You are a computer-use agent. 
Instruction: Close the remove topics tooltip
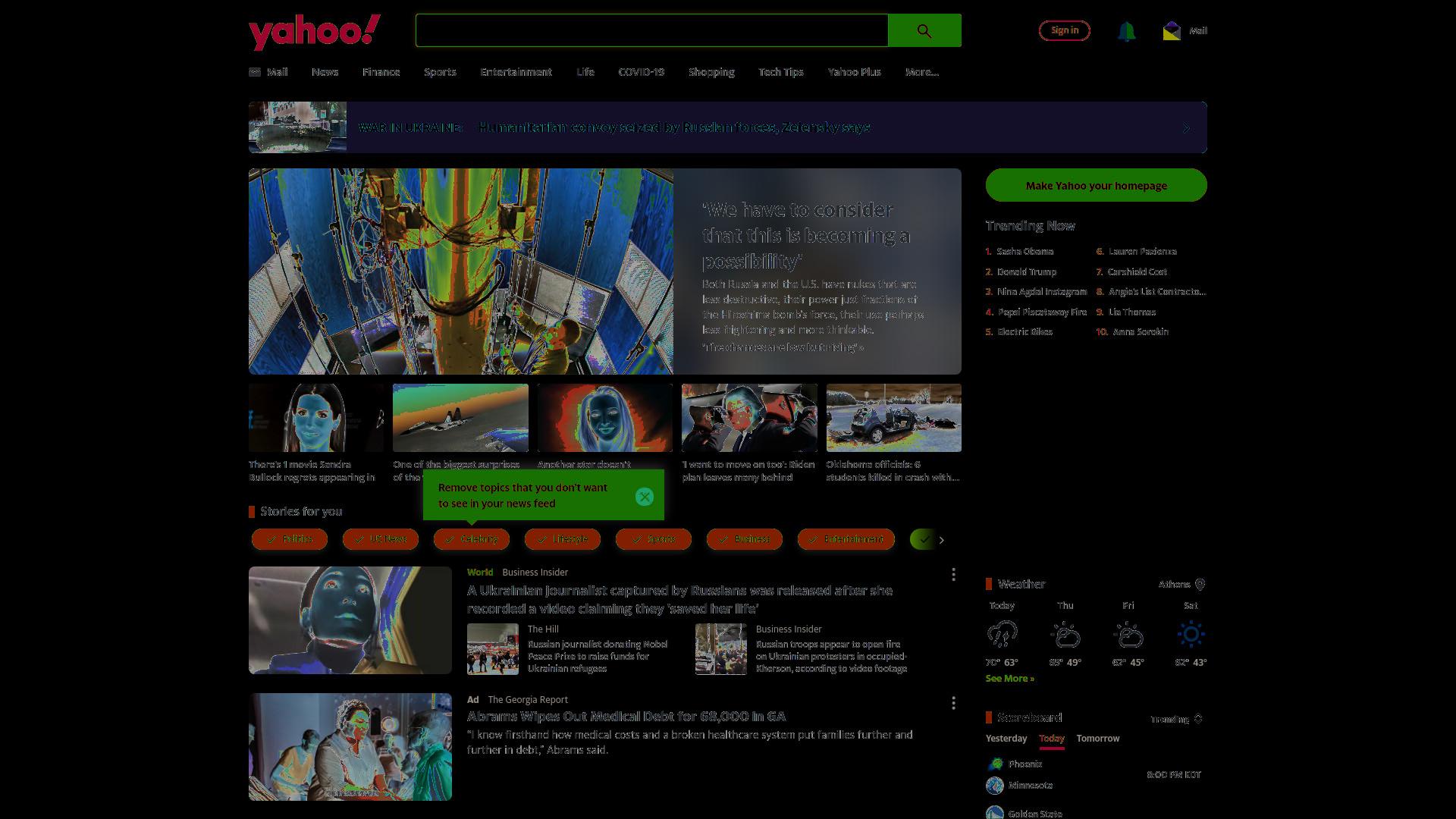(x=645, y=497)
